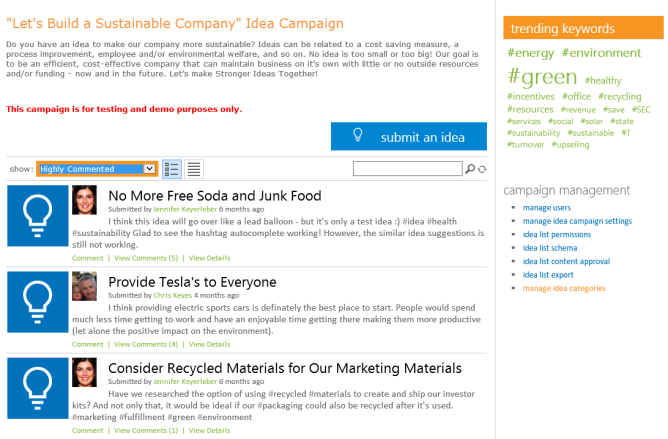Switch to compact list view icon
This screenshot has height=439, width=668.
pos(194,169)
